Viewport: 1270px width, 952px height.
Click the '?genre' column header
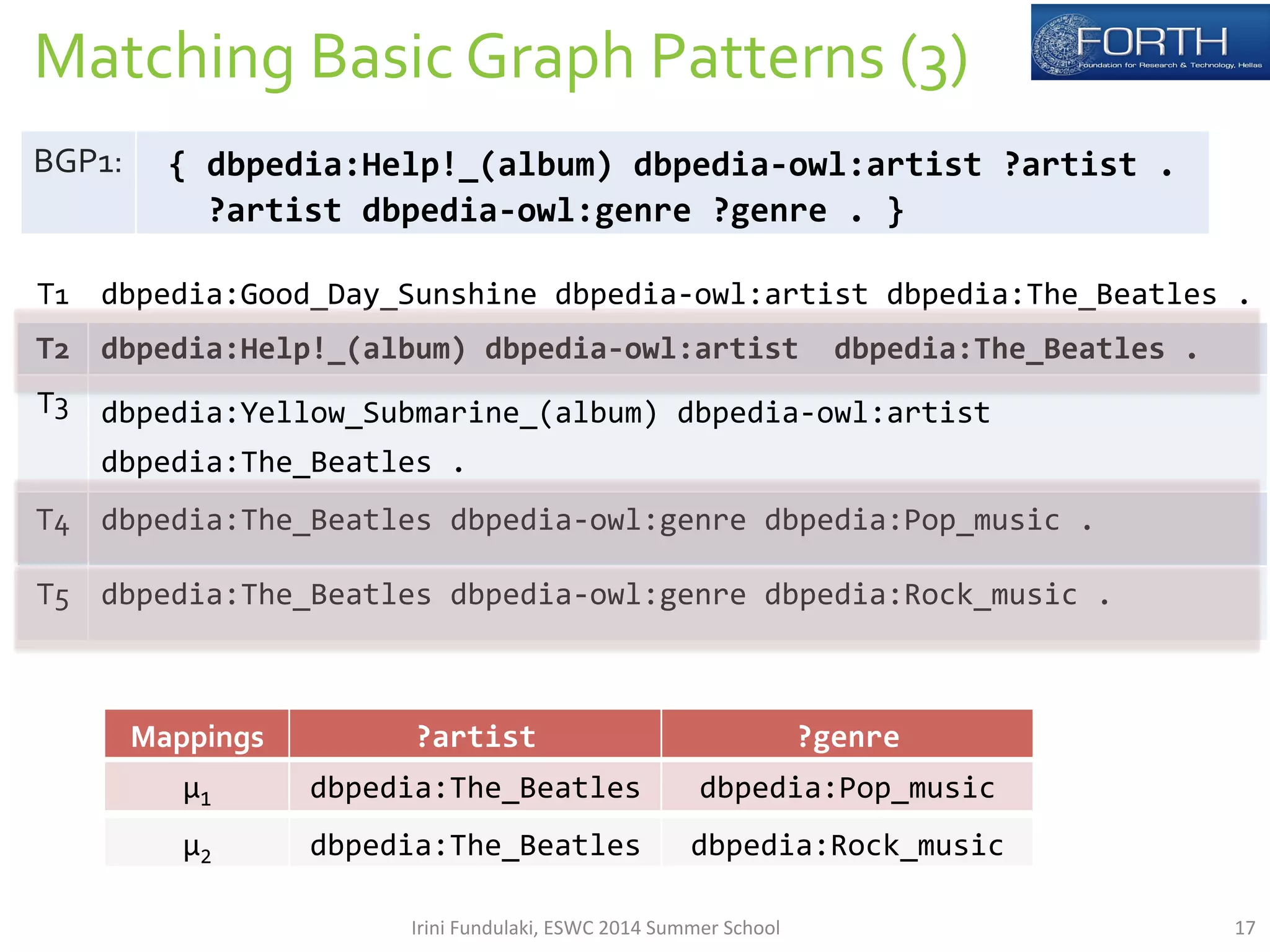847,734
